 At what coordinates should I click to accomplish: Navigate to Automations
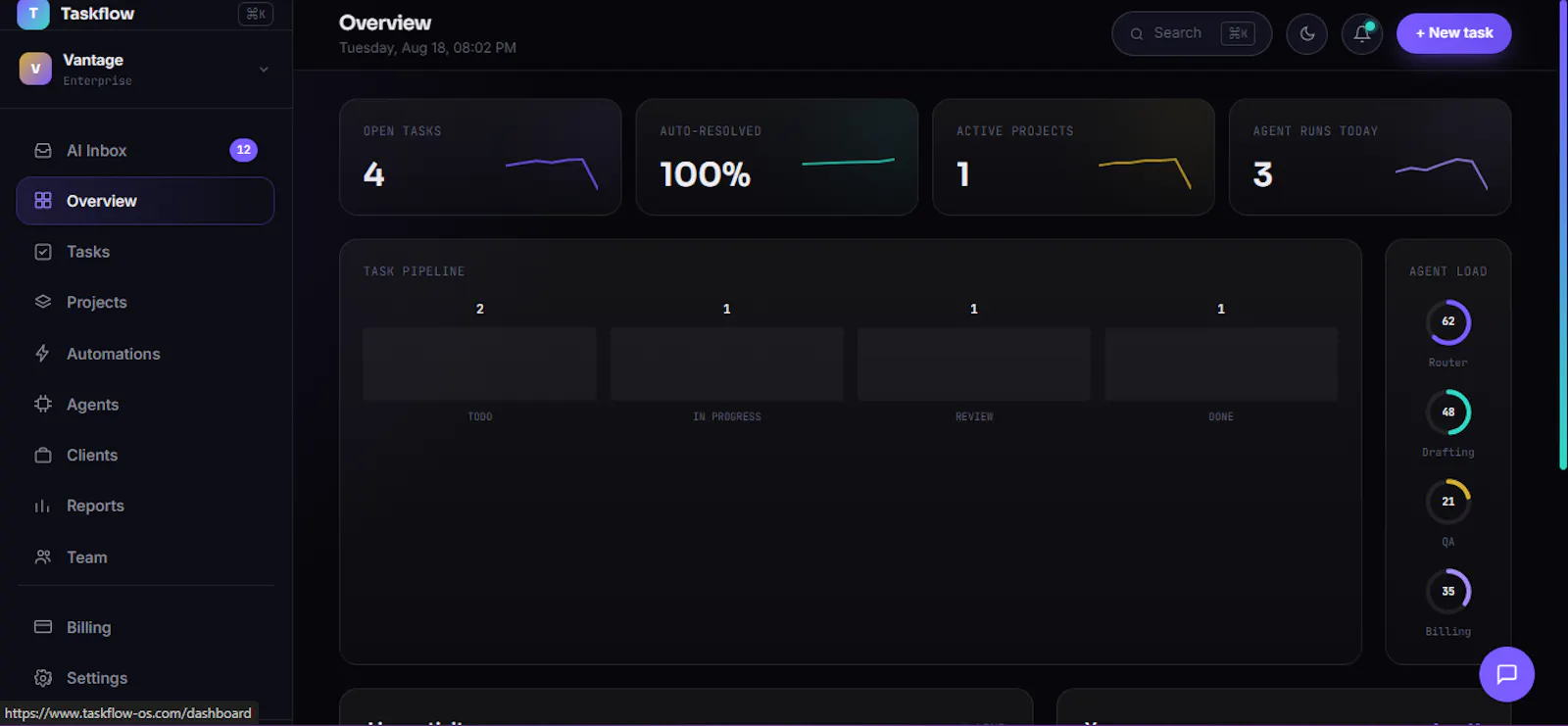coord(145,353)
